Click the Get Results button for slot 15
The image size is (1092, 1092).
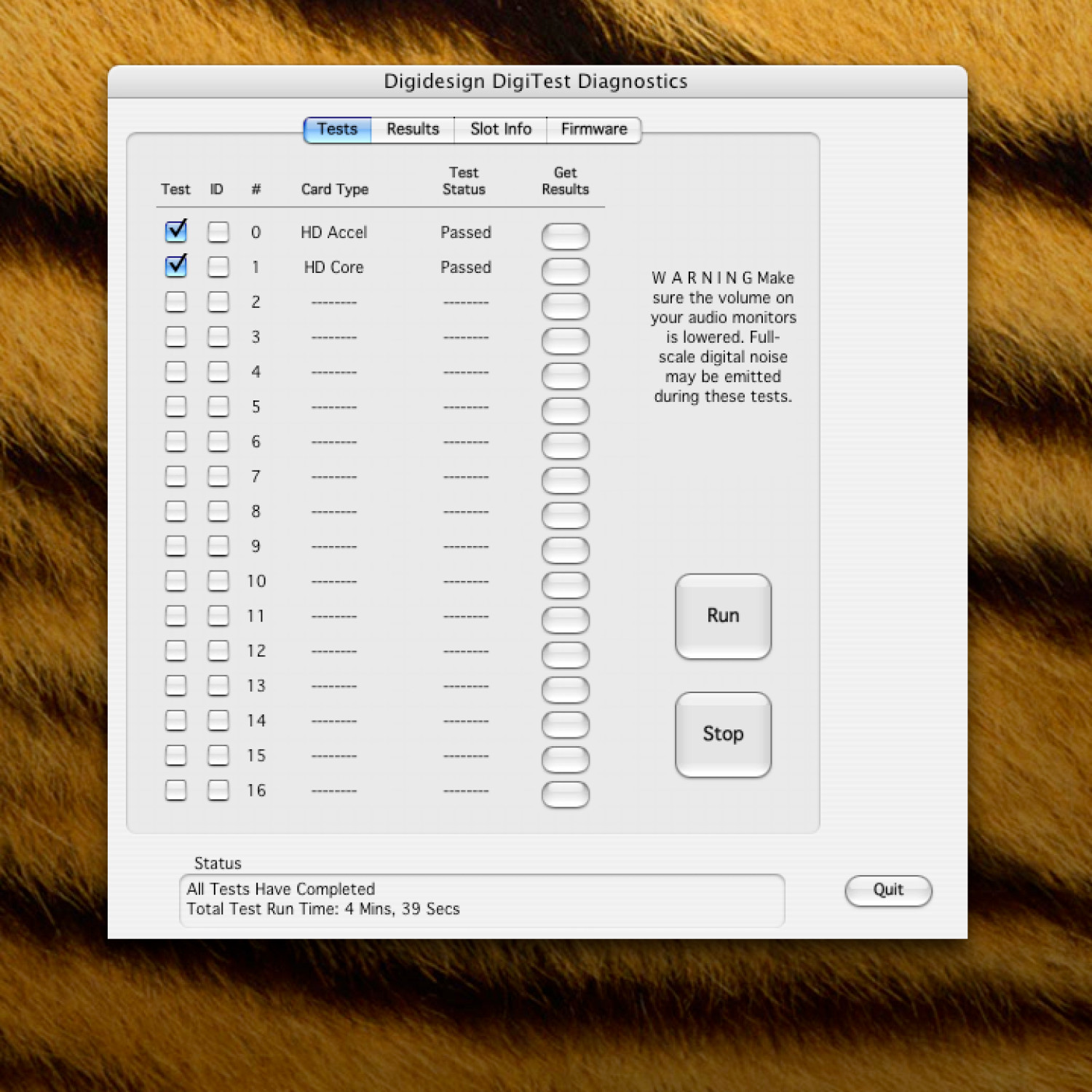(x=566, y=760)
